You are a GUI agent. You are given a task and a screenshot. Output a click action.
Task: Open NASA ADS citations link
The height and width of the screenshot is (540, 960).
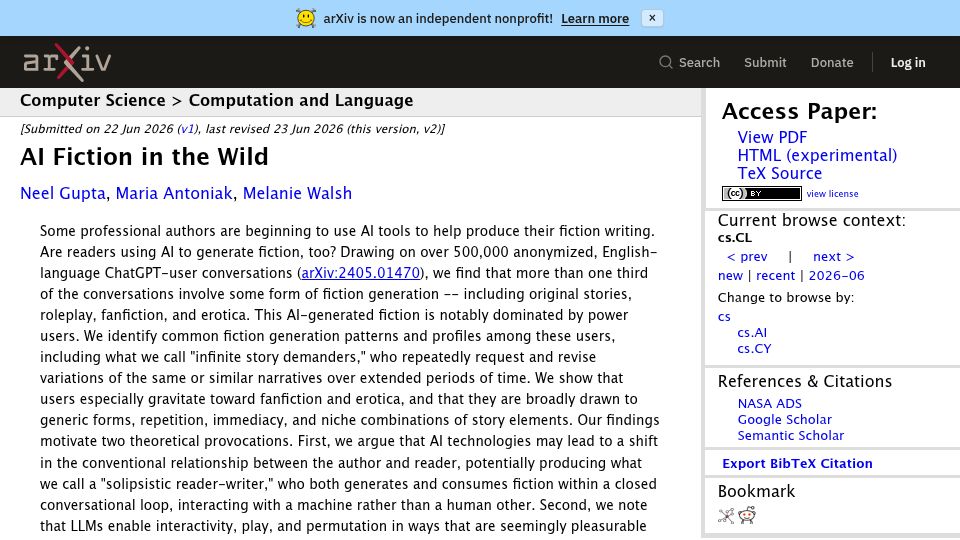(x=769, y=404)
